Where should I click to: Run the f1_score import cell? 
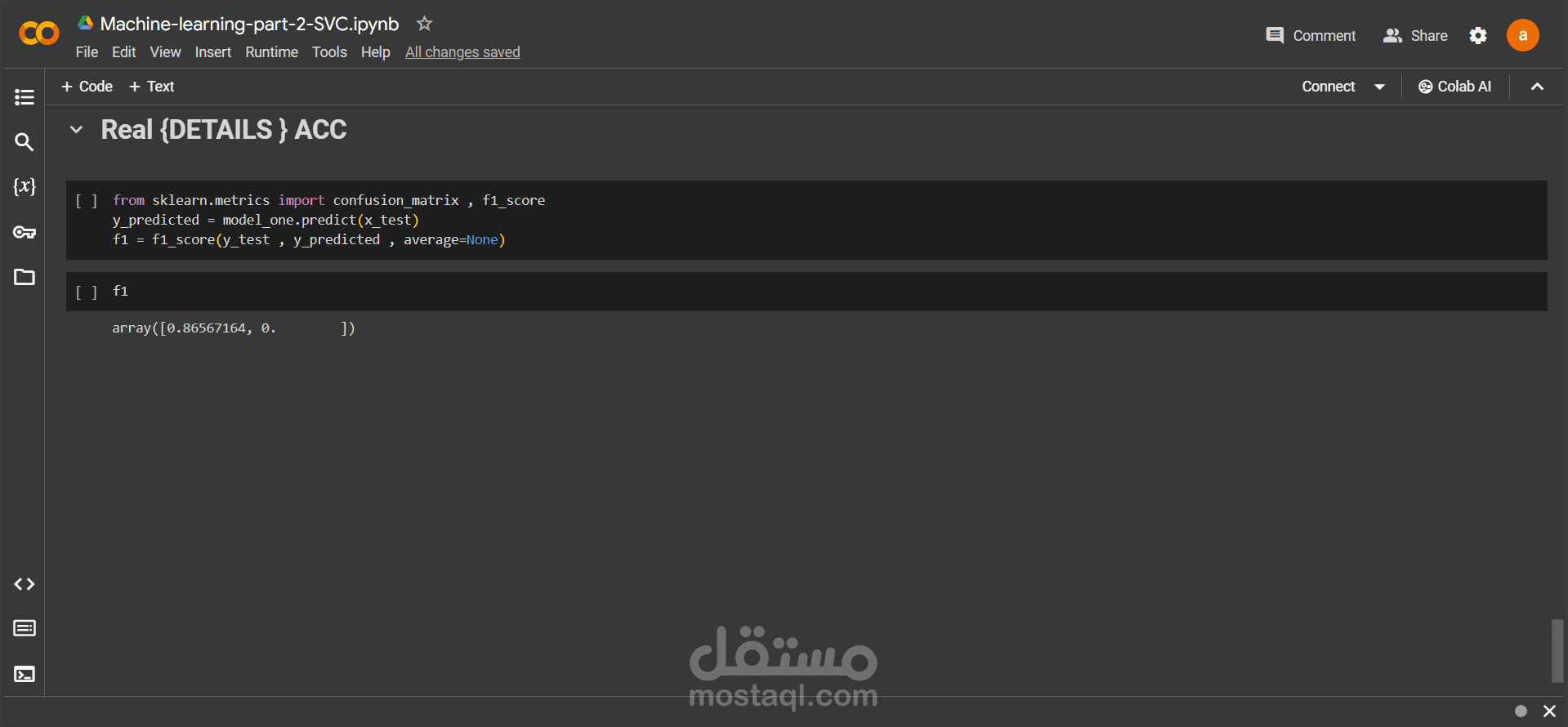[x=87, y=201]
